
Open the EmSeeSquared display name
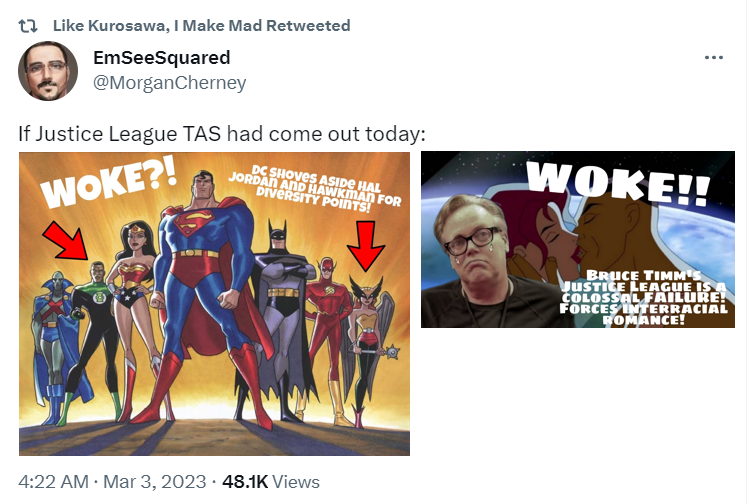(162, 58)
